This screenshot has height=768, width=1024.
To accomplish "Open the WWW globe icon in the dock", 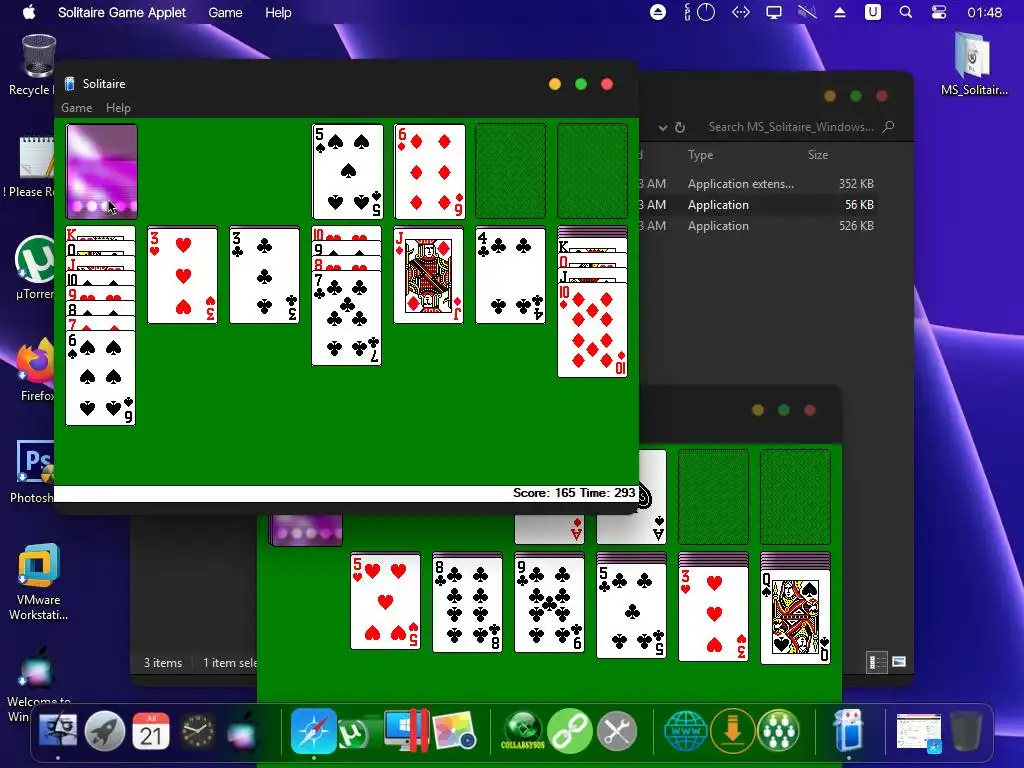I will [685, 731].
